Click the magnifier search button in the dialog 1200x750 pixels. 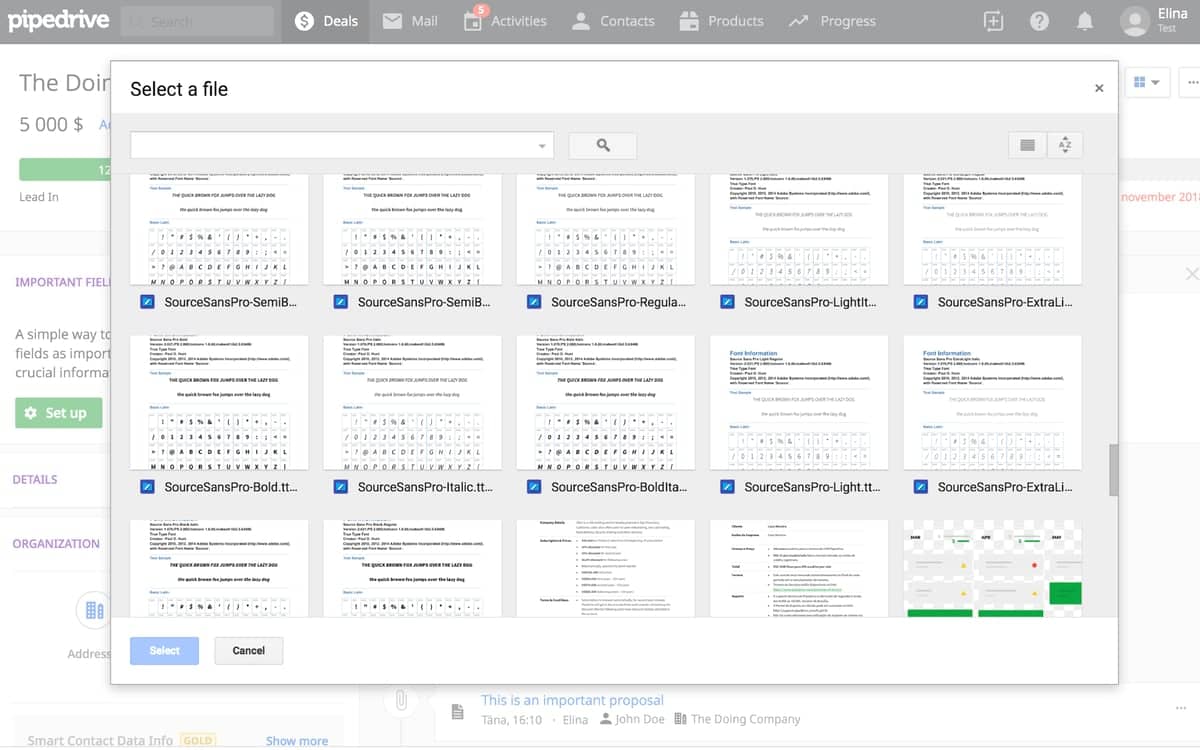[x=602, y=145]
